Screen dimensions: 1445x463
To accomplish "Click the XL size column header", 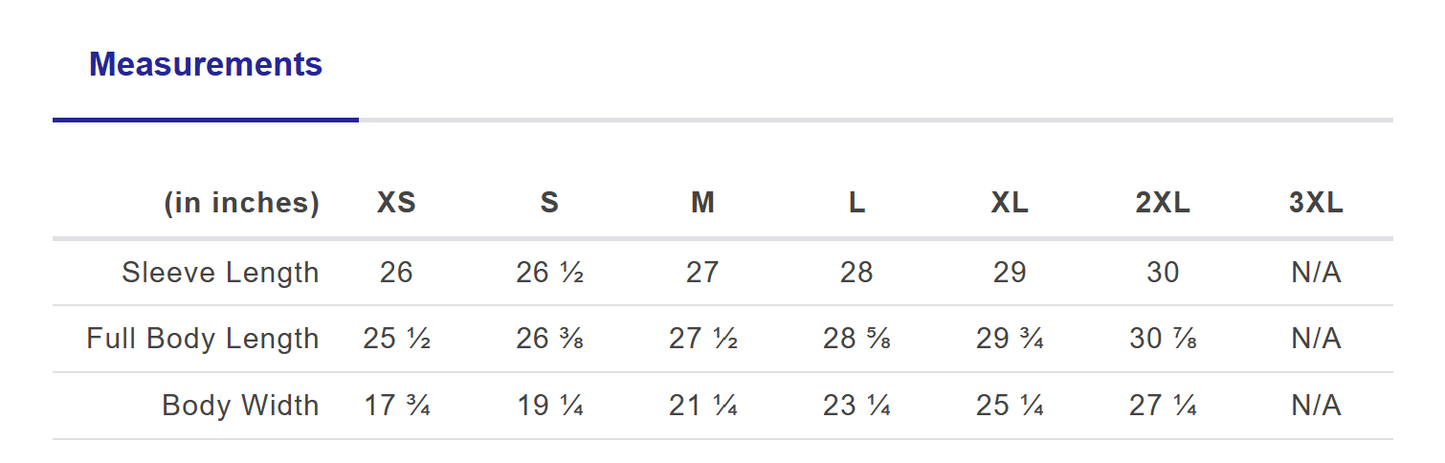I will pos(1009,203).
